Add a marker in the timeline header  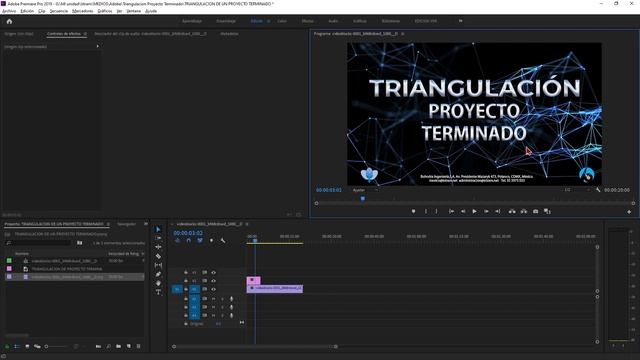click(211, 240)
